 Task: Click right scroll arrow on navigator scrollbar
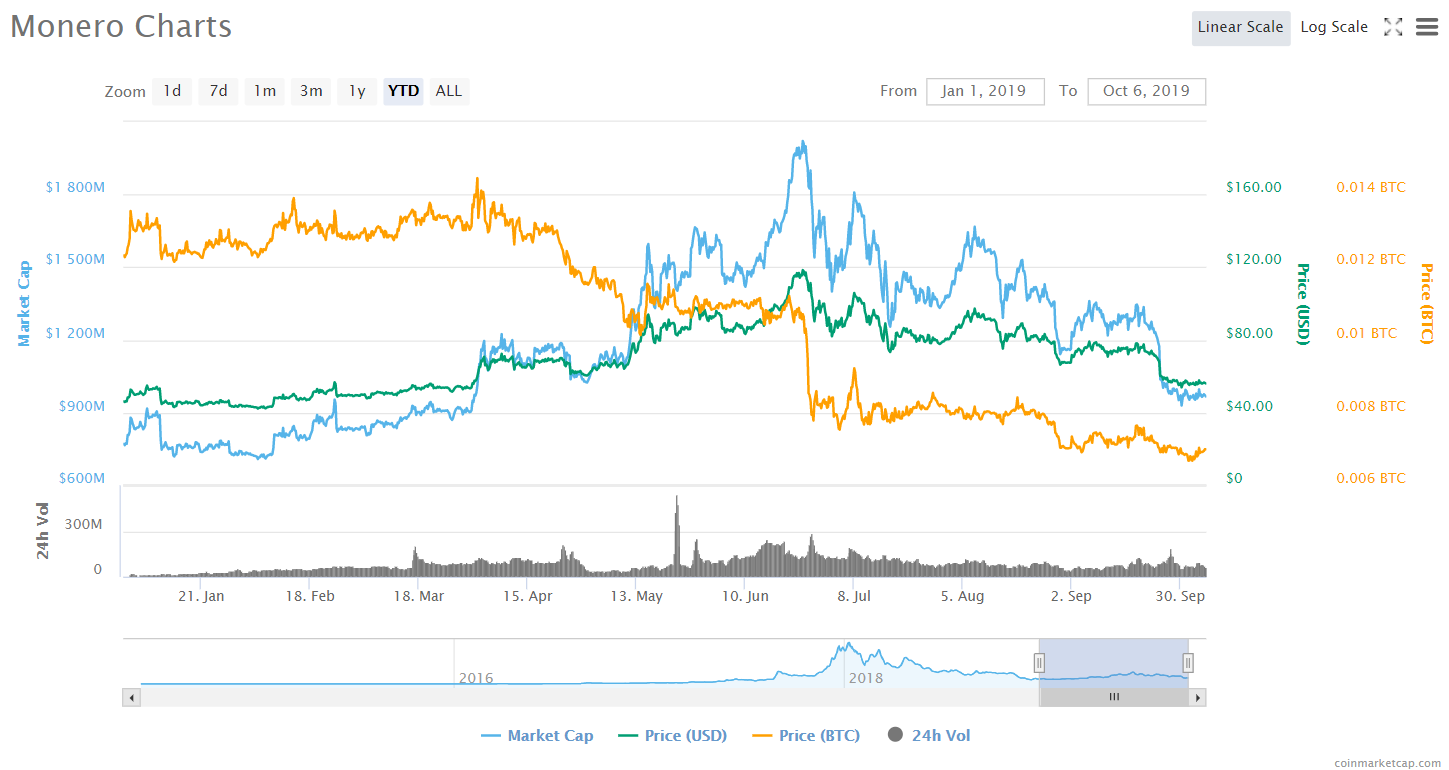(1198, 697)
